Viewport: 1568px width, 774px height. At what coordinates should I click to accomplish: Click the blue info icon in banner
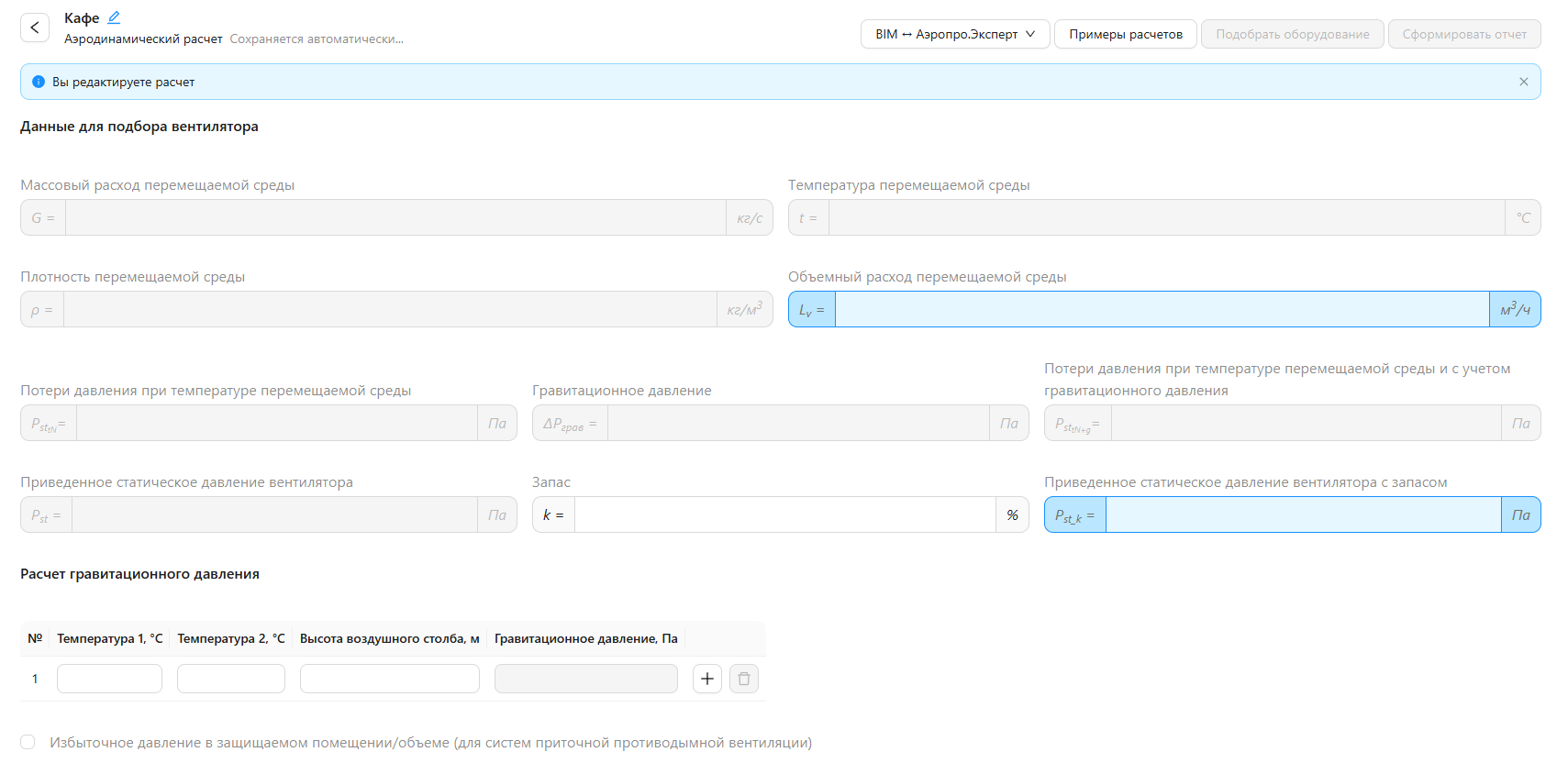[39, 82]
